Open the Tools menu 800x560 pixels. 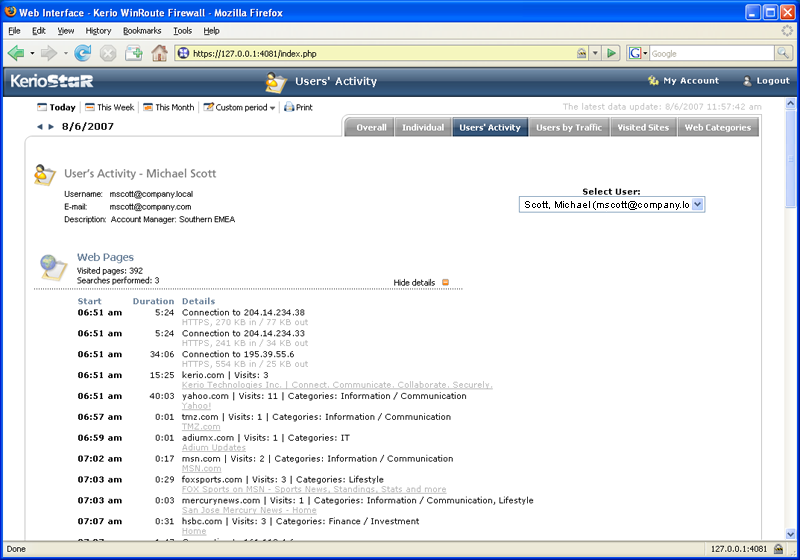pyautogui.click(x=182, y=31)
